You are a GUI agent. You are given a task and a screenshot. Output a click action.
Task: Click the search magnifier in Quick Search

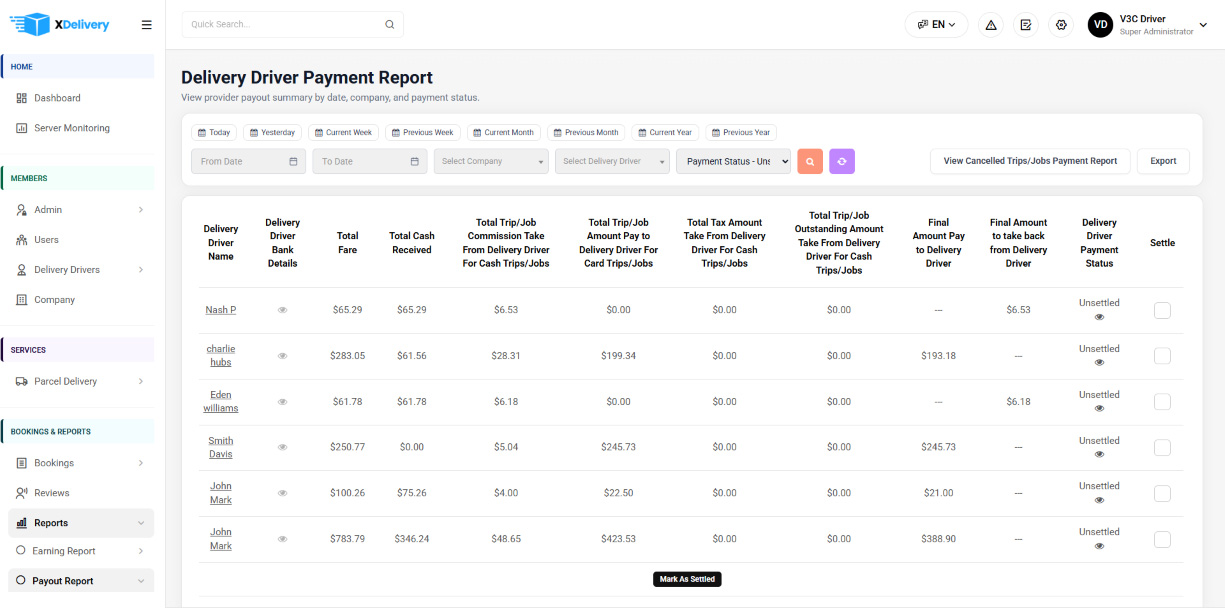[x=390, y=24]
